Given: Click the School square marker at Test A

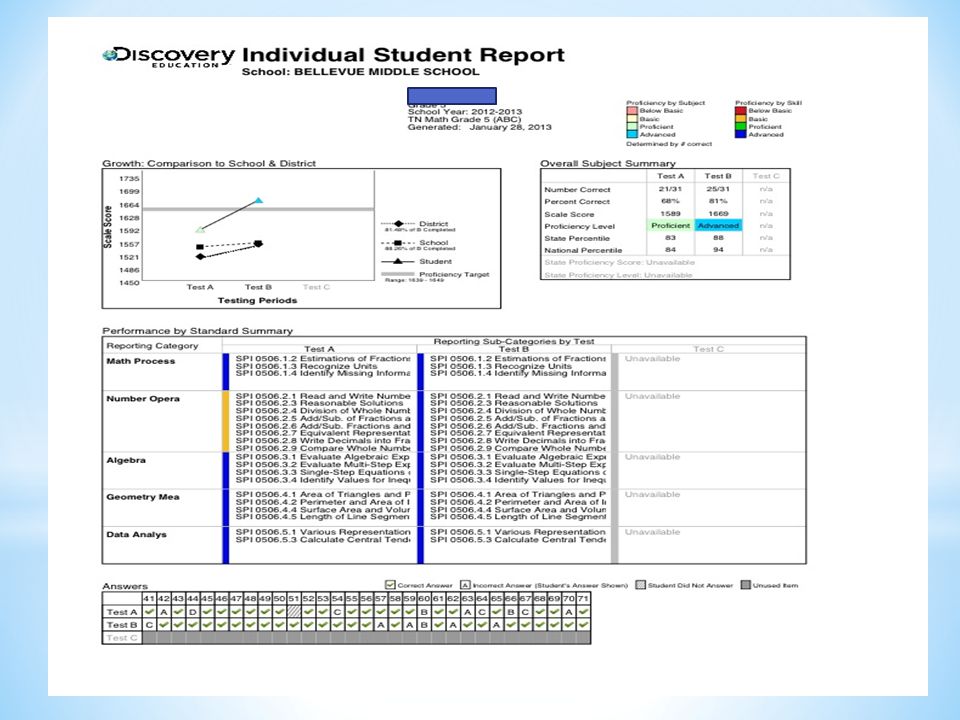Looking at the screenshot, I should pyautogui.click(x=200, y=247).
